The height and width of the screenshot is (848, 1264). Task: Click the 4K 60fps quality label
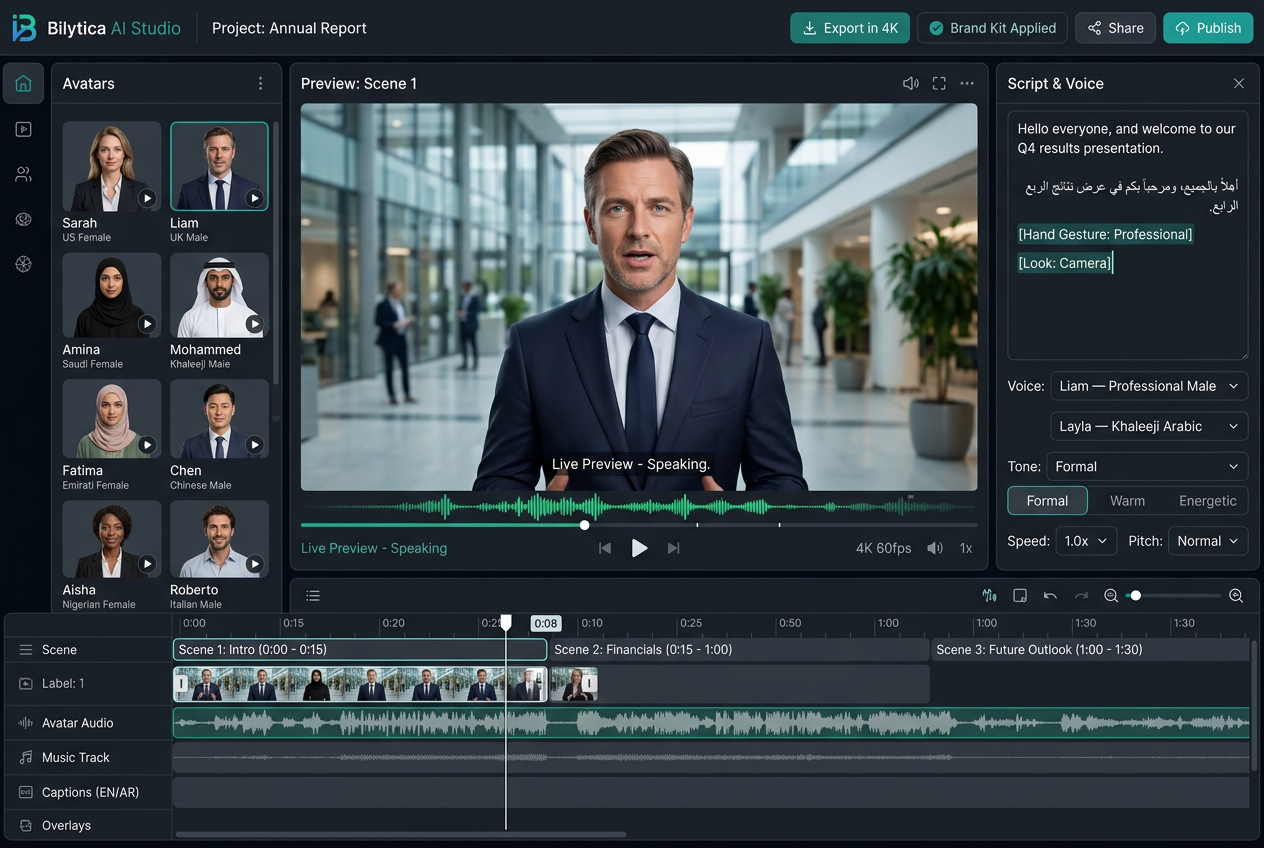883,548
